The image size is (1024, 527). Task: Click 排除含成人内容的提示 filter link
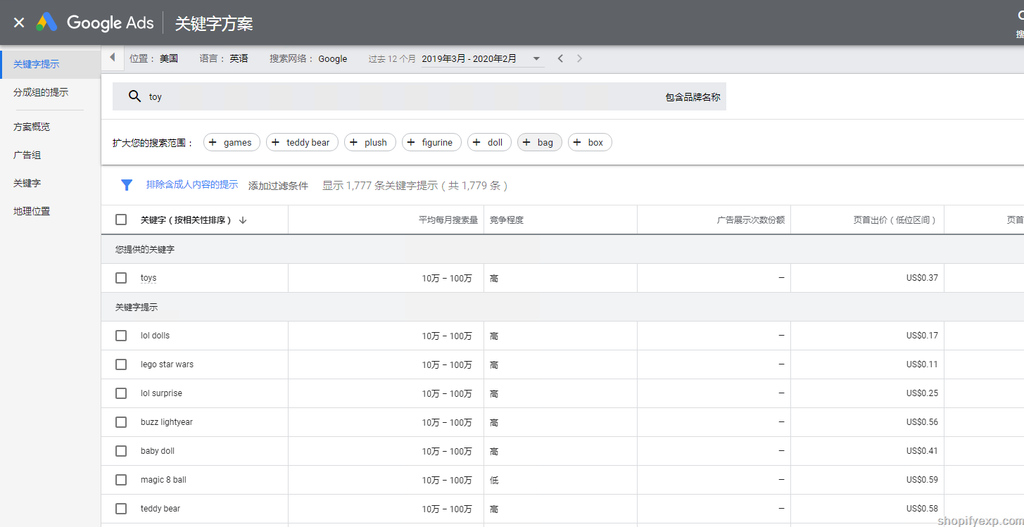click(x=192, y=185)
